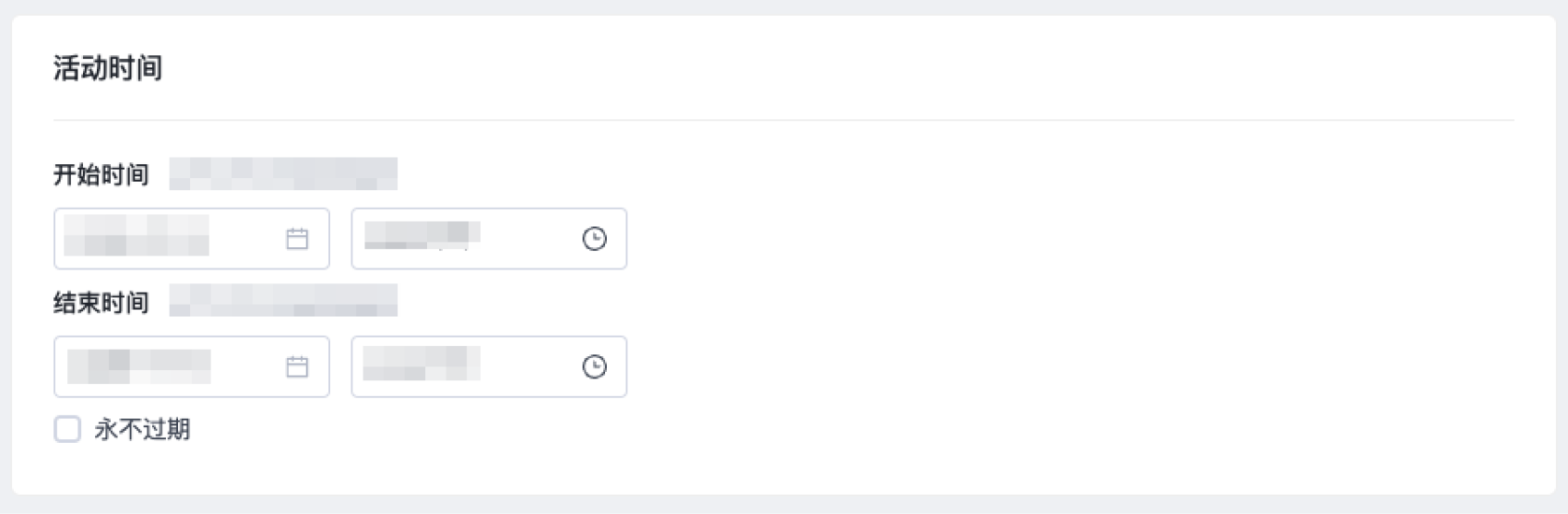Click the clock icon in 结束时间 time field
The image size is (1568, 514).
pyautogui.click(x=595, y=366)
